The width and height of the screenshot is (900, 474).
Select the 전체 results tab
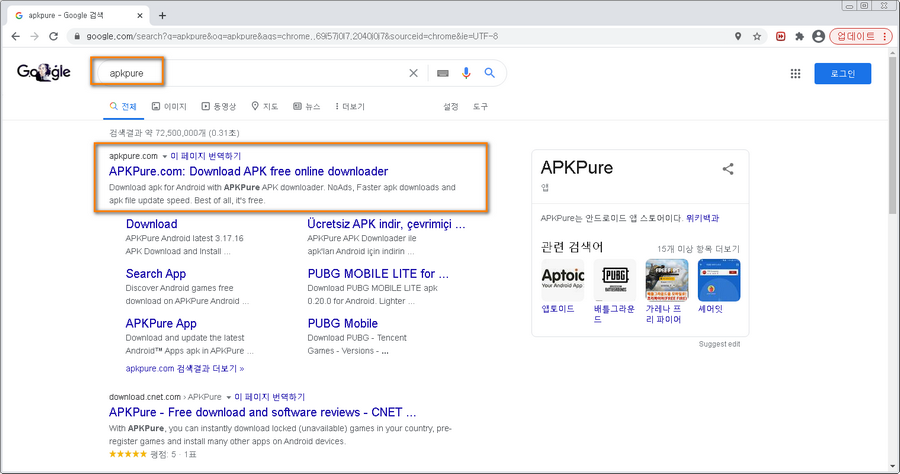123,106
